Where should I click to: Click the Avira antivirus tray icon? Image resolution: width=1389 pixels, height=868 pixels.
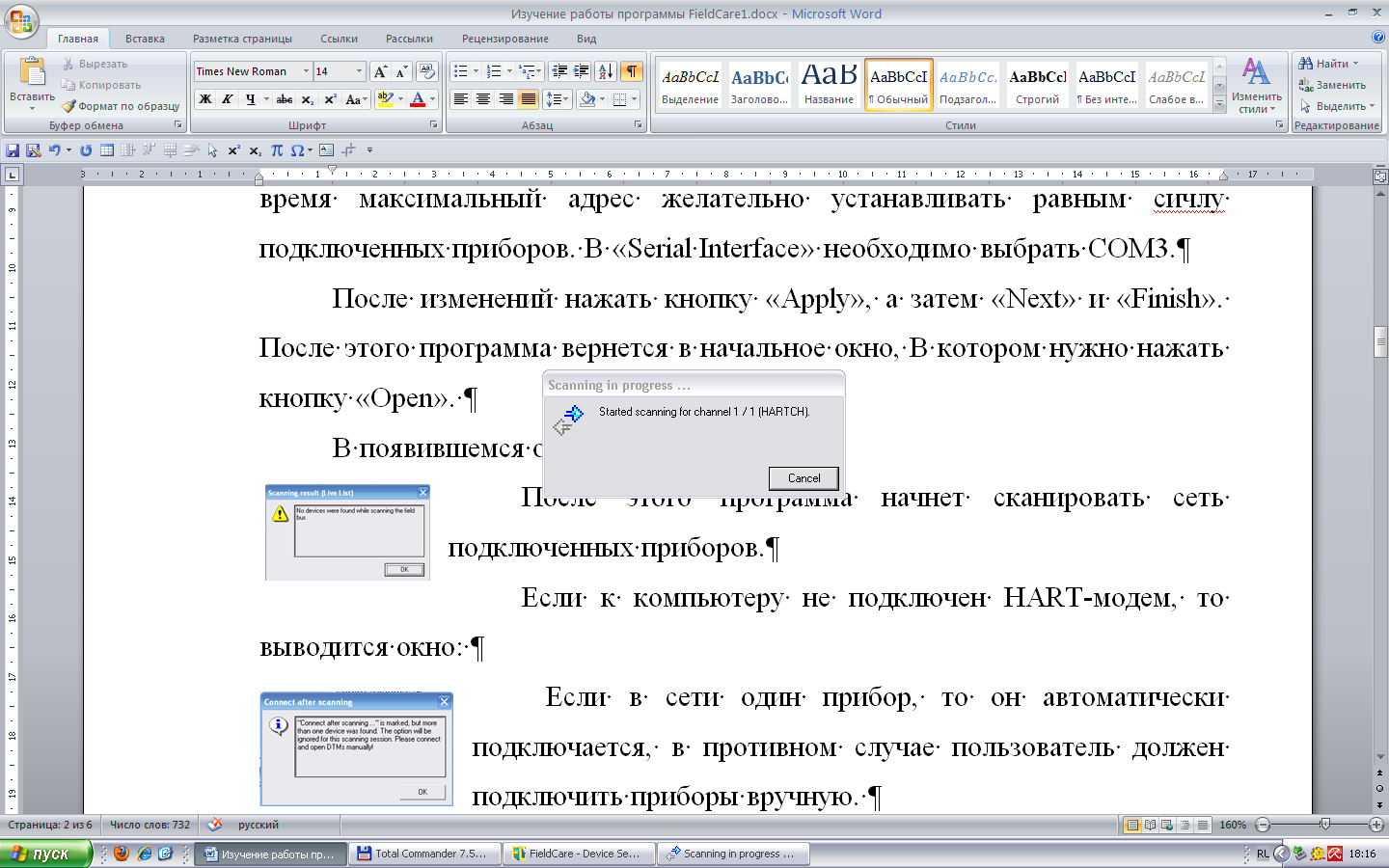1335,854
